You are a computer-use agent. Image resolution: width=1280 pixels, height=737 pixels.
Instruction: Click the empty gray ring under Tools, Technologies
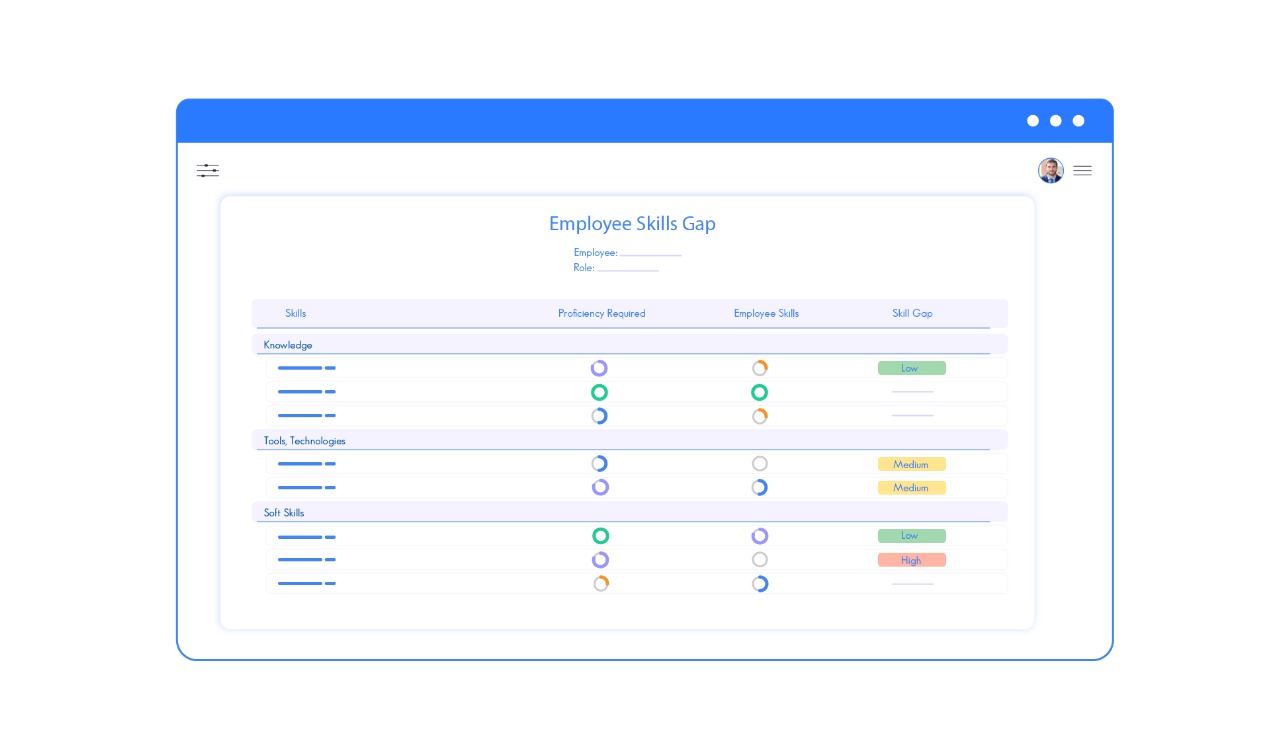760,463
